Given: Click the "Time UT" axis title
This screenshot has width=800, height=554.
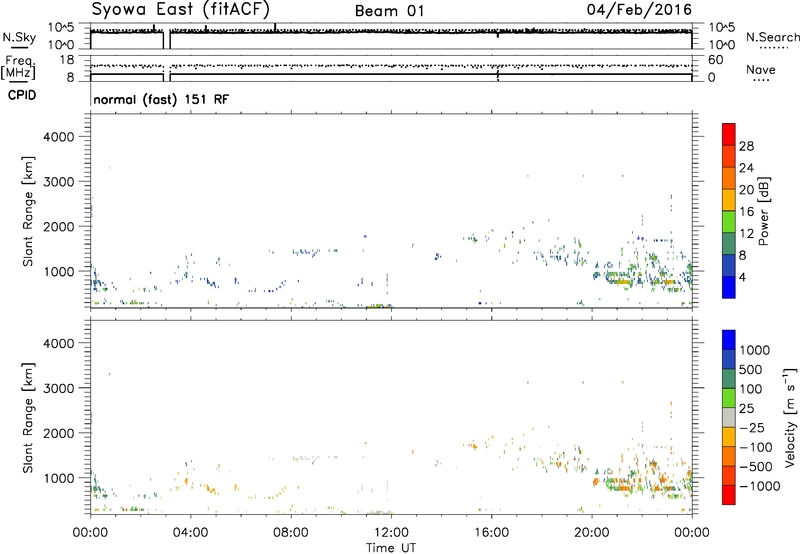Looking at the screenshot, I should point(391,548).
